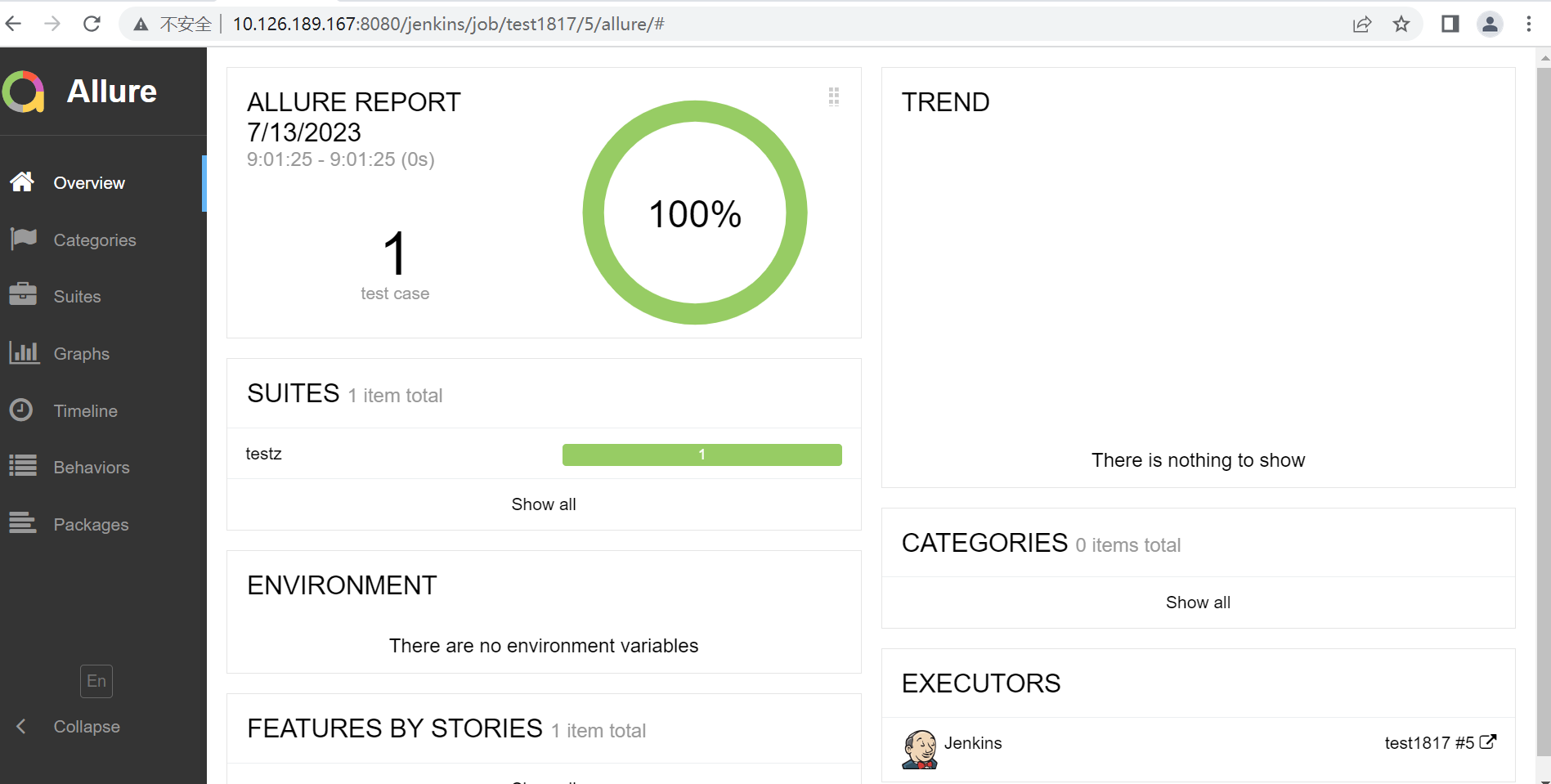Open the Suites briefcase icon
Screen dimensions: 1551x784
coord(23,294)
